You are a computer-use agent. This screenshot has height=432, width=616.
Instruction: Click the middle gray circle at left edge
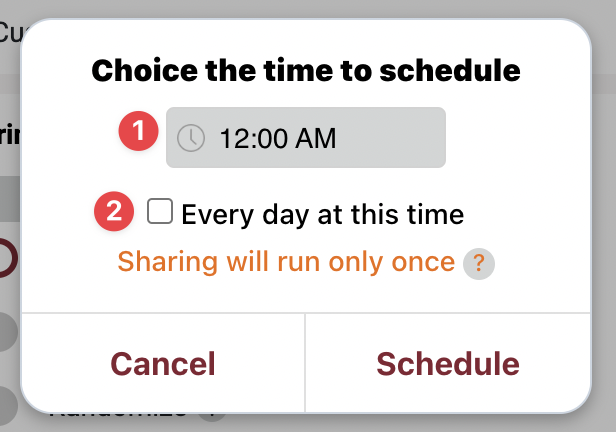6,333
